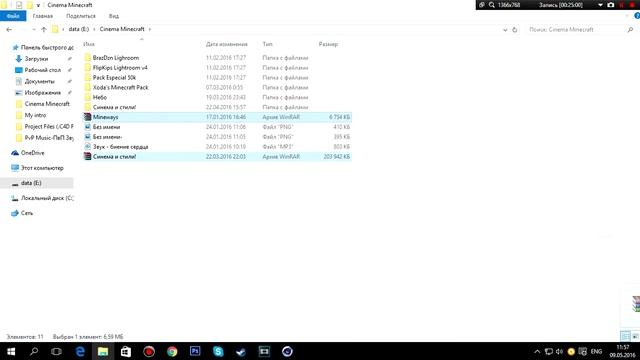Click the Звук - биение сердца file icon
The image size is (640, 360).
point(87,147)
